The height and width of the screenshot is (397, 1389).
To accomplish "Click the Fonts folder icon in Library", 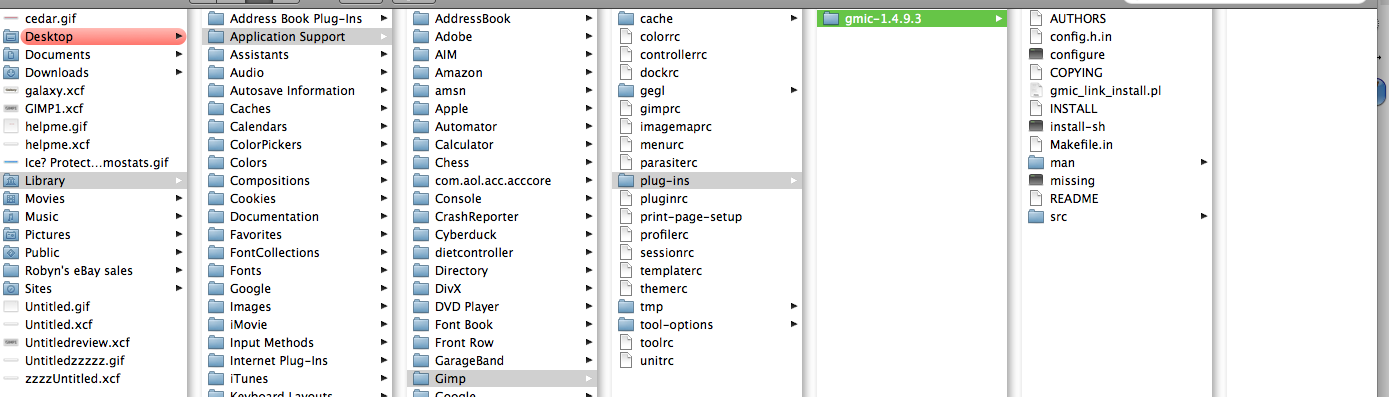I will coord(216,271).
